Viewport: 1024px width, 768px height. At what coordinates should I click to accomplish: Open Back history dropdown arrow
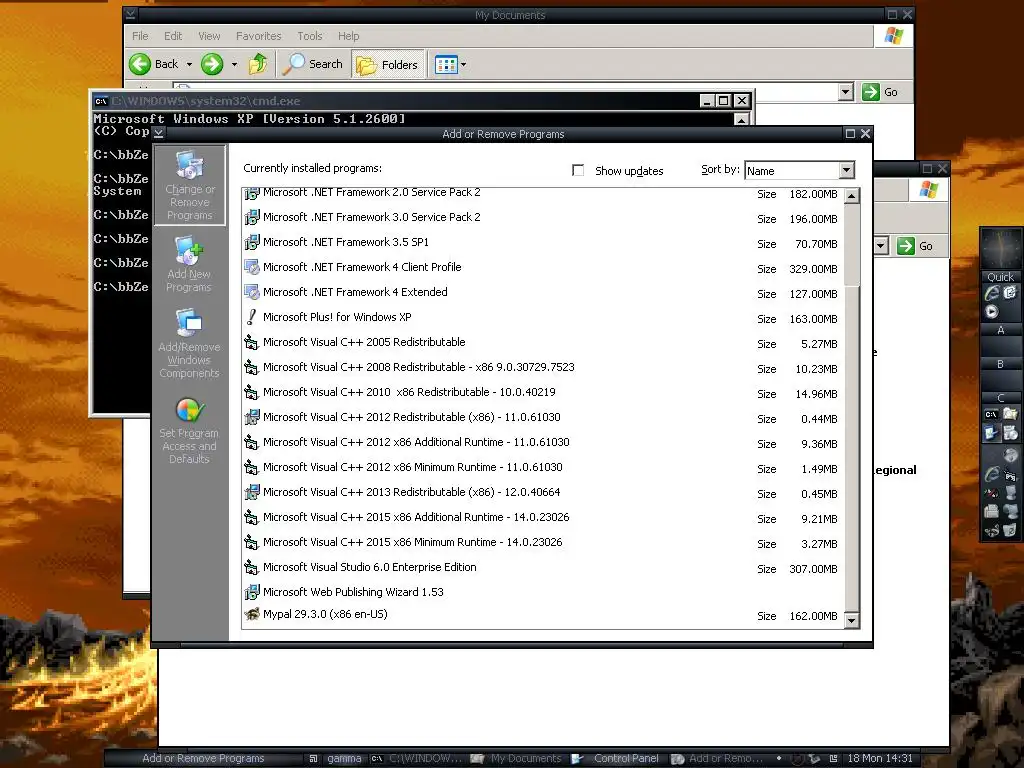(x=189, y=65)
